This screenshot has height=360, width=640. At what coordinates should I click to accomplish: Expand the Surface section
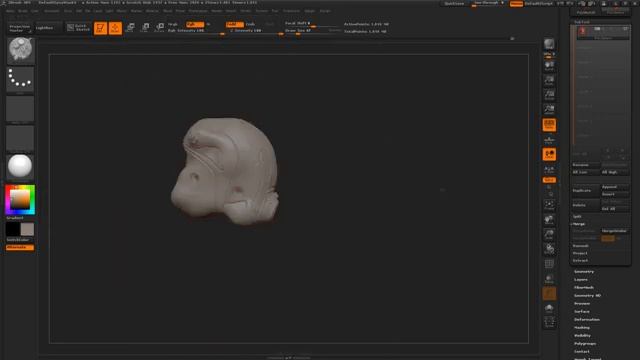tap(582, 311)
